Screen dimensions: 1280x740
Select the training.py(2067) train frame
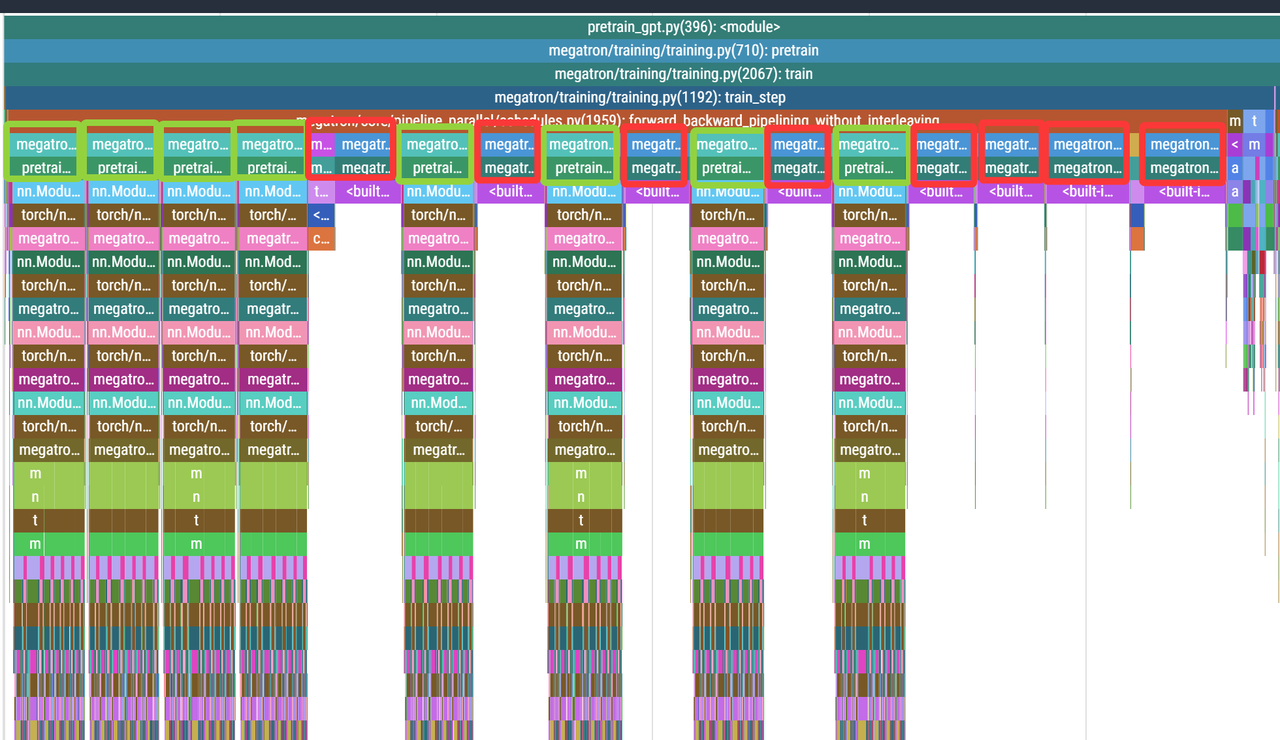[x=640, y=74]
